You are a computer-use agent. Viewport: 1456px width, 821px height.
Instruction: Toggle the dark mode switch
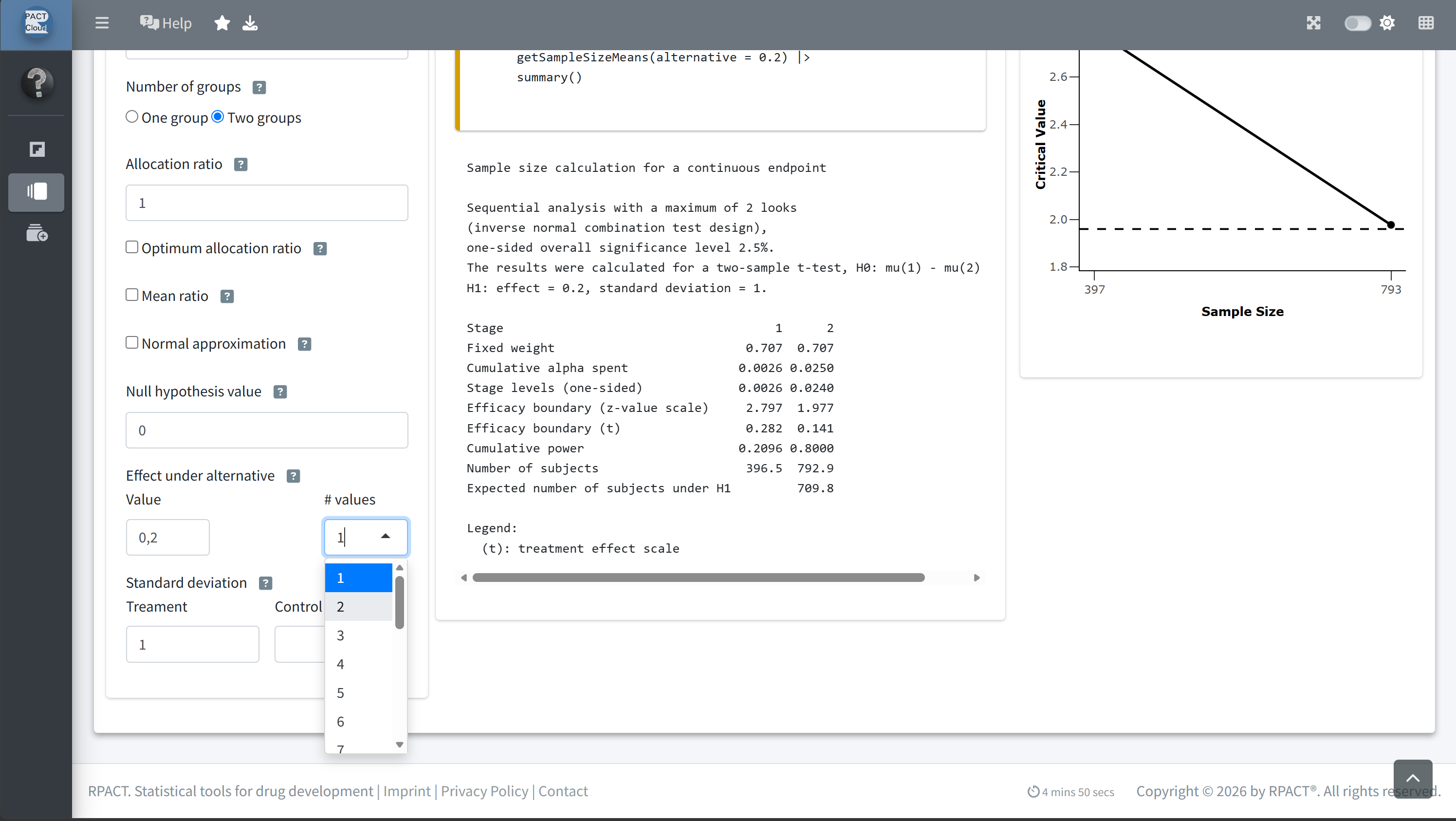click(x=1357, y=22)
